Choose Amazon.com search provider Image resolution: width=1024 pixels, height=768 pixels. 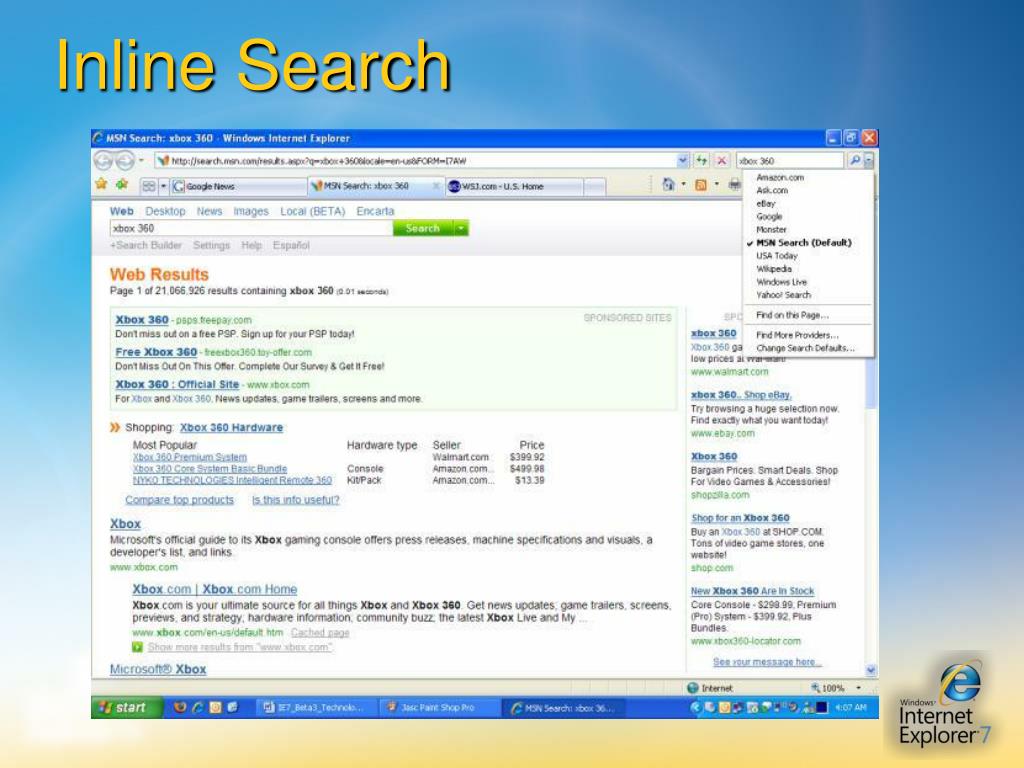tap(780, 178)
